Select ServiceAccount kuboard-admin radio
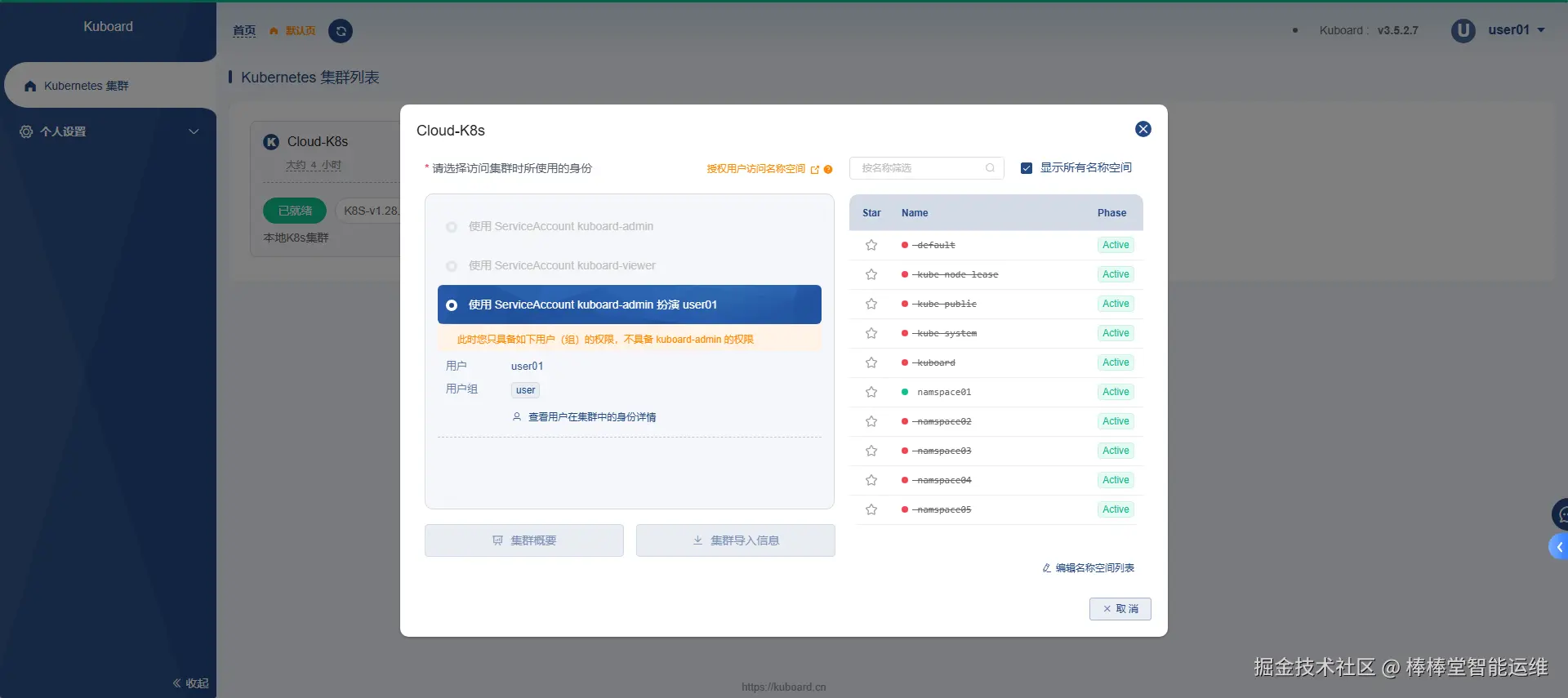1568x698 pixels. [x=452, y=227]
